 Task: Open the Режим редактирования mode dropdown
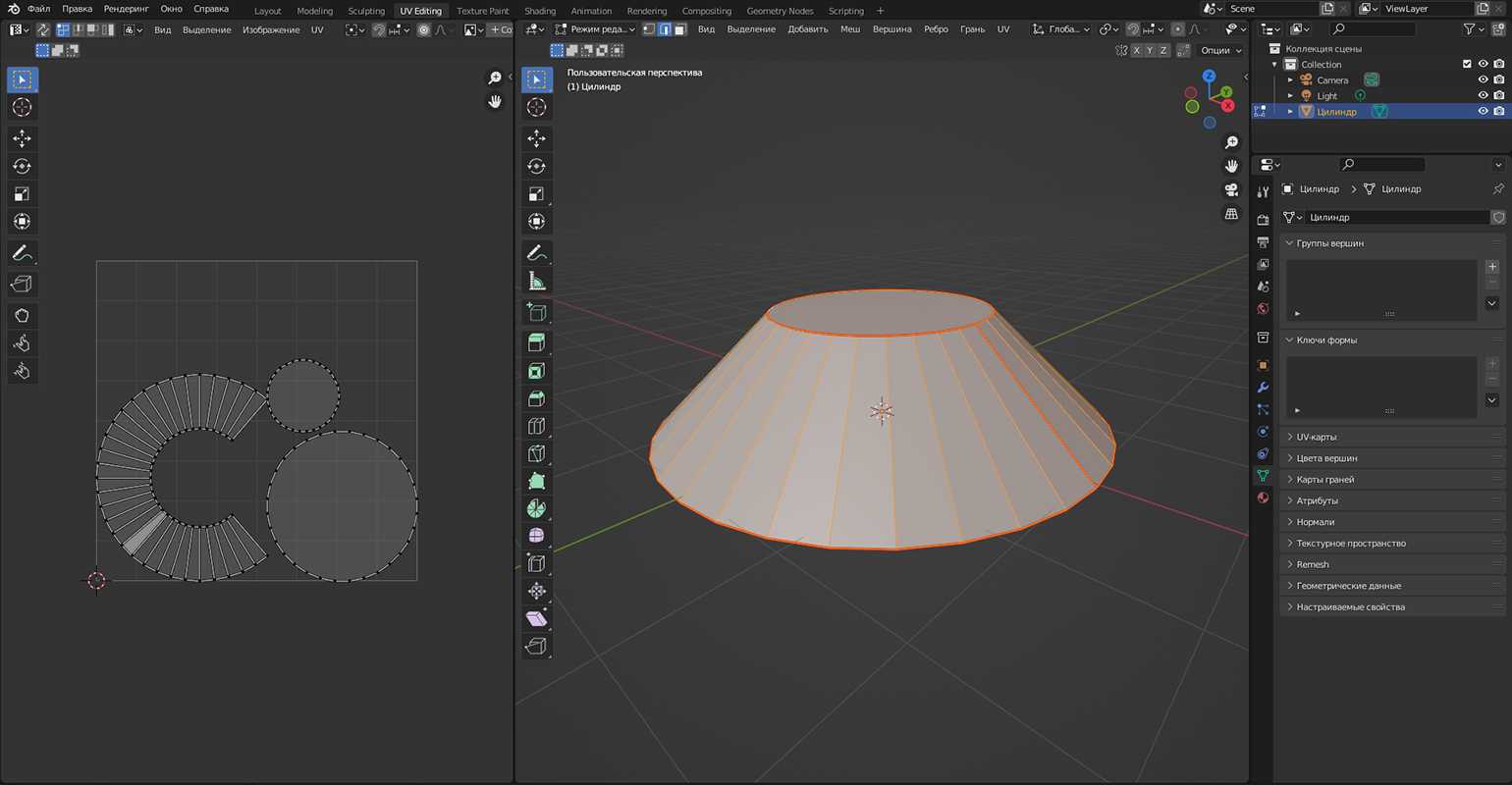(596, 29)
